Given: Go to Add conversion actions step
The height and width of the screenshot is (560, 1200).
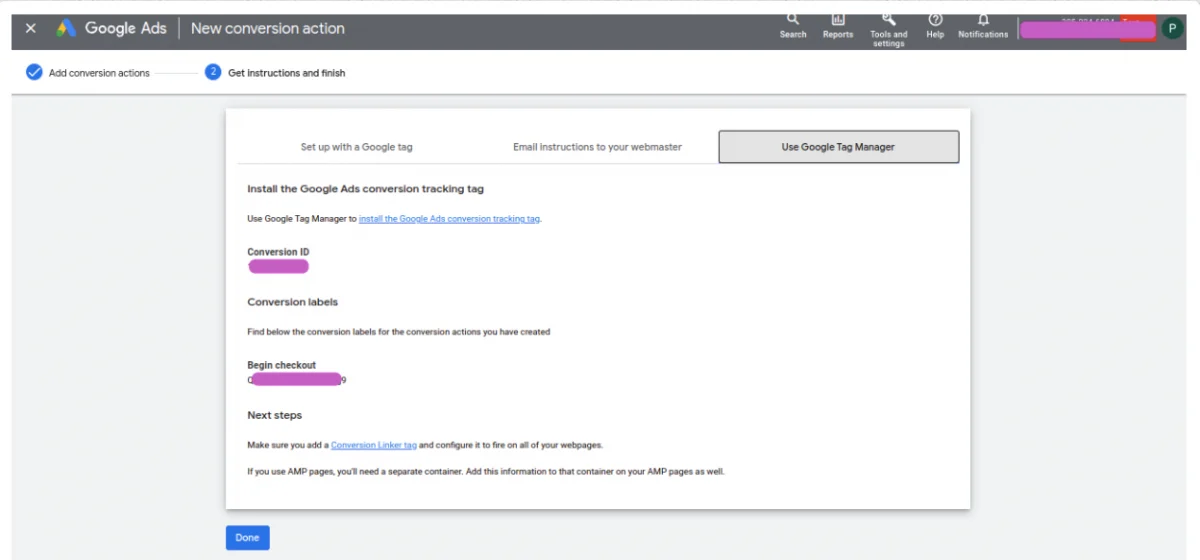Looking at the screenshot, I should [x=99, y=73].
